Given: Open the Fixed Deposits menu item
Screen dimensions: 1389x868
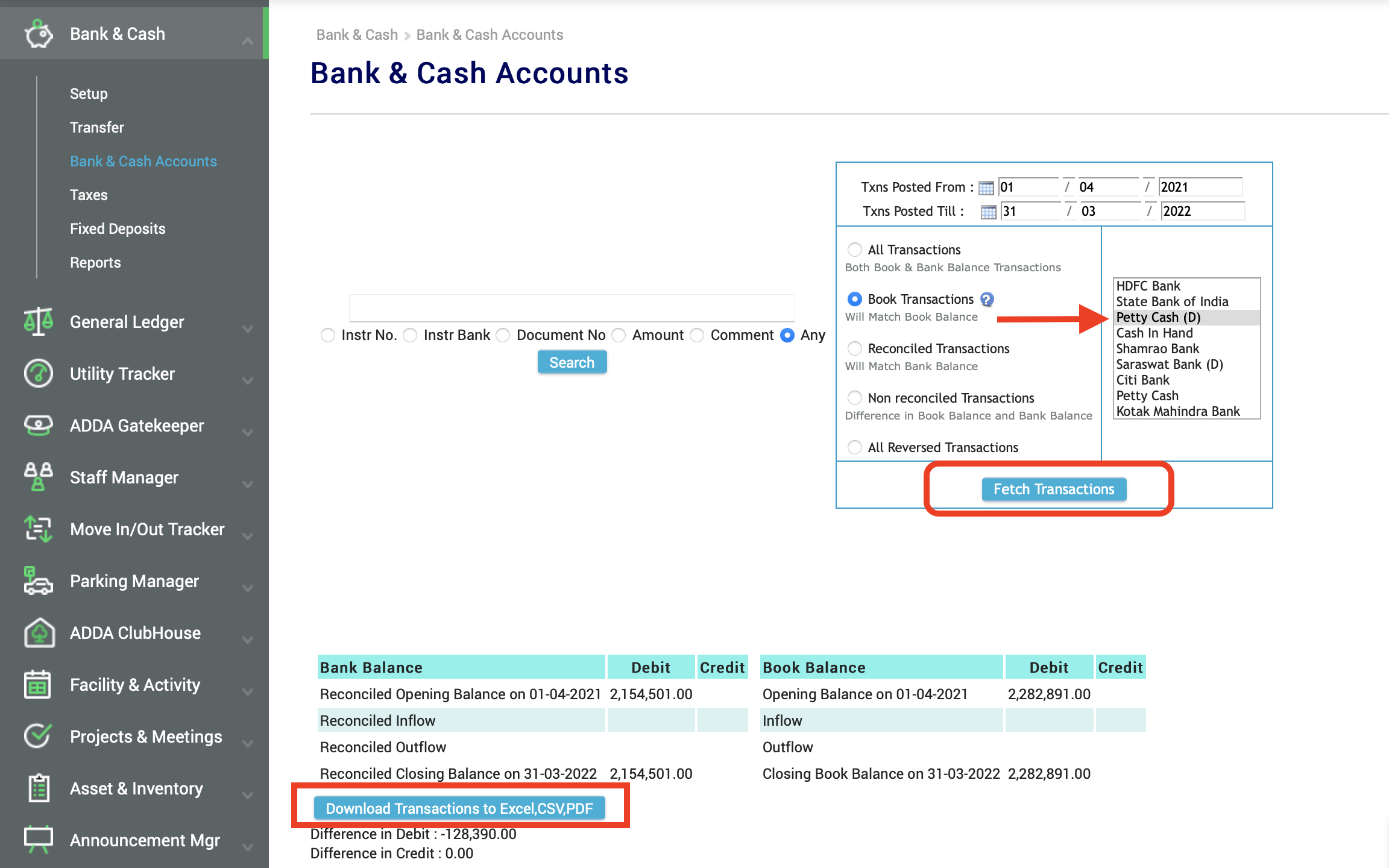Looking at the screenshot, I should click(118, 228).
